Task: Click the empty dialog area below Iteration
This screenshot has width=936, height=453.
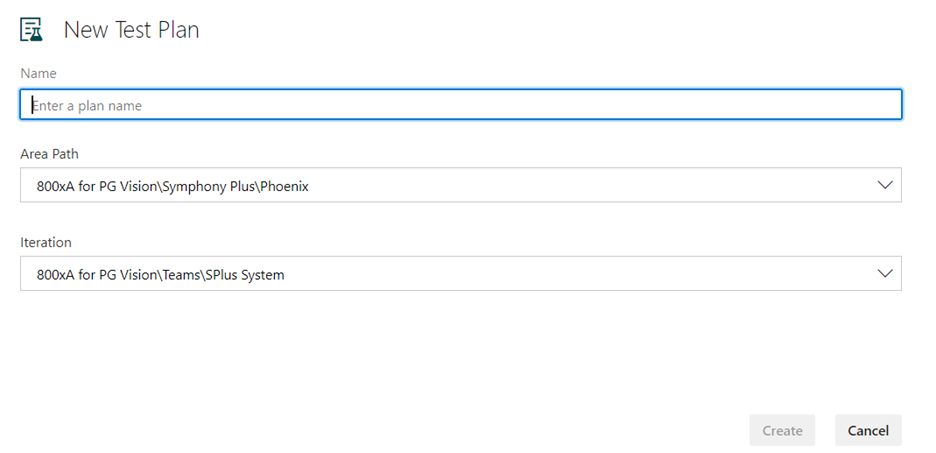Action: [382, 352]
